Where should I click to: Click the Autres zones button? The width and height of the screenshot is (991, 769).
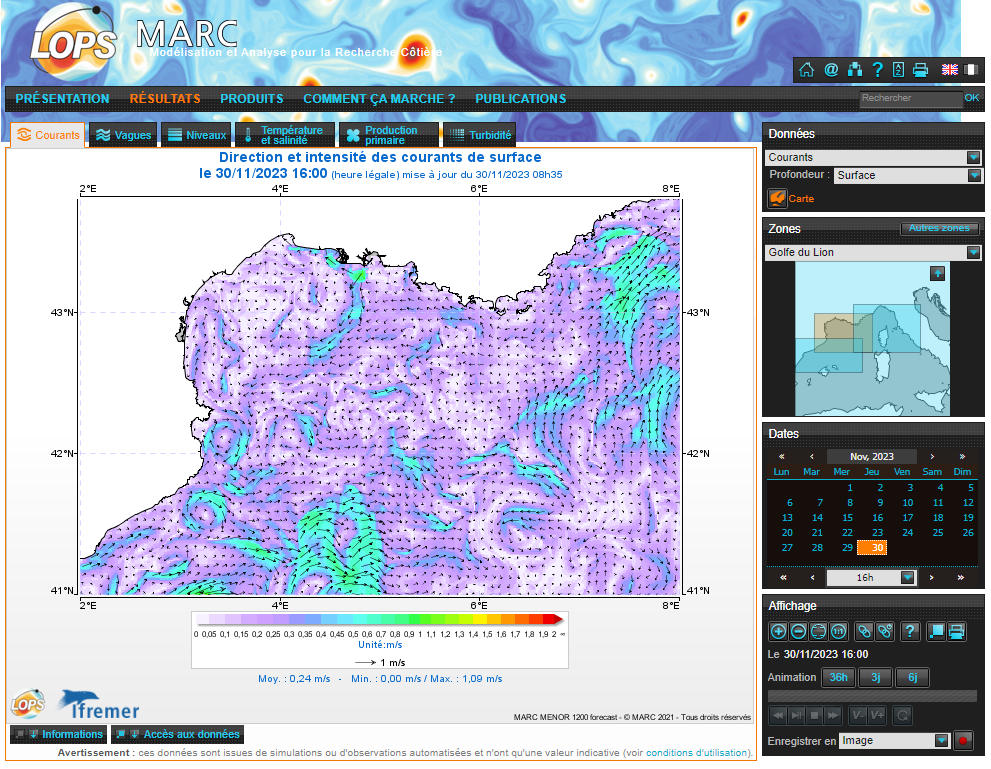[940, 229]
